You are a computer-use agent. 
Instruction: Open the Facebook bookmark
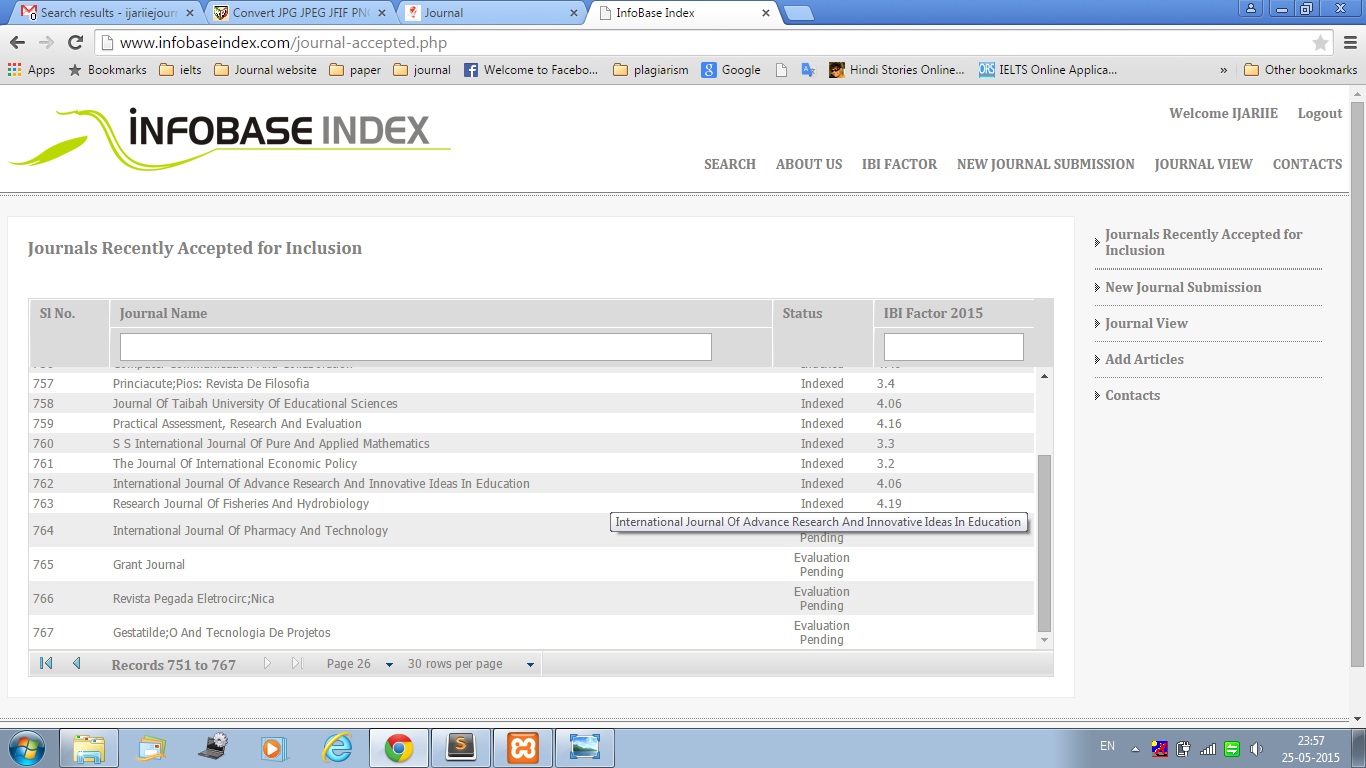coord(531,70)
